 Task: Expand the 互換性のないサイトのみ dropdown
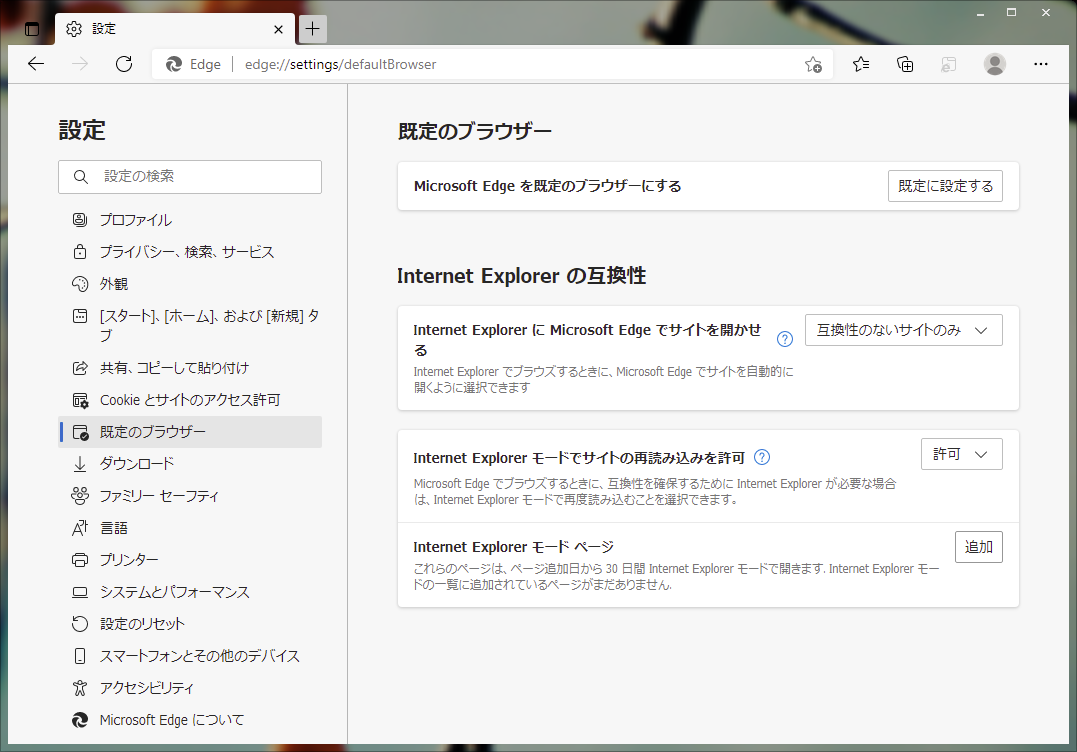tap(903, 330)
